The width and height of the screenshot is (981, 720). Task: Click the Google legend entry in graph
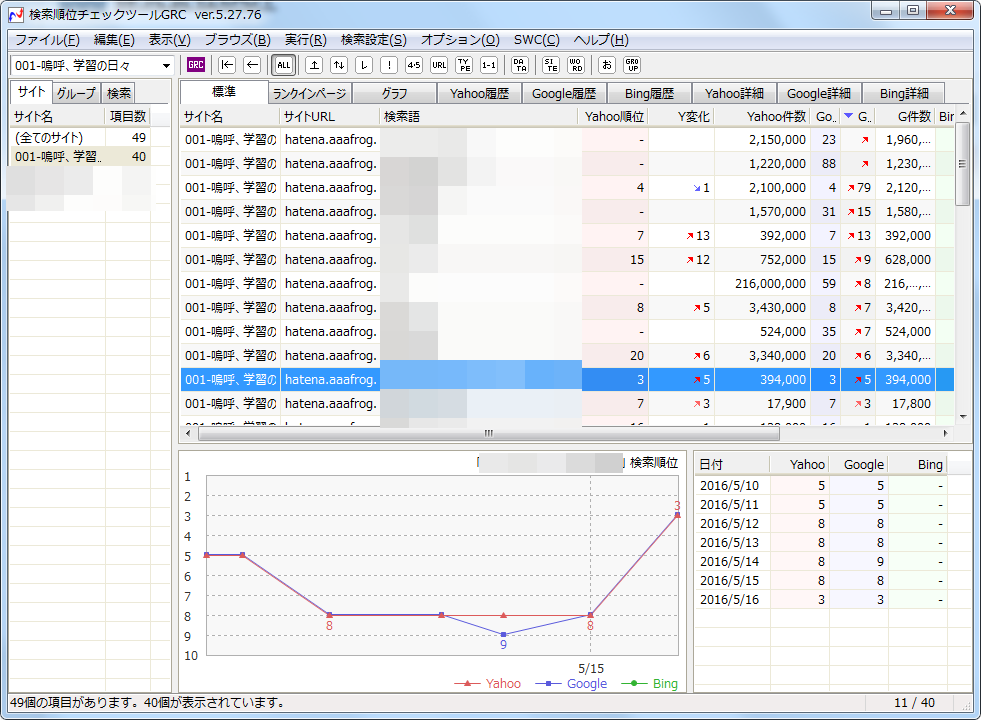pyautogui.click(x=571, y=684)
